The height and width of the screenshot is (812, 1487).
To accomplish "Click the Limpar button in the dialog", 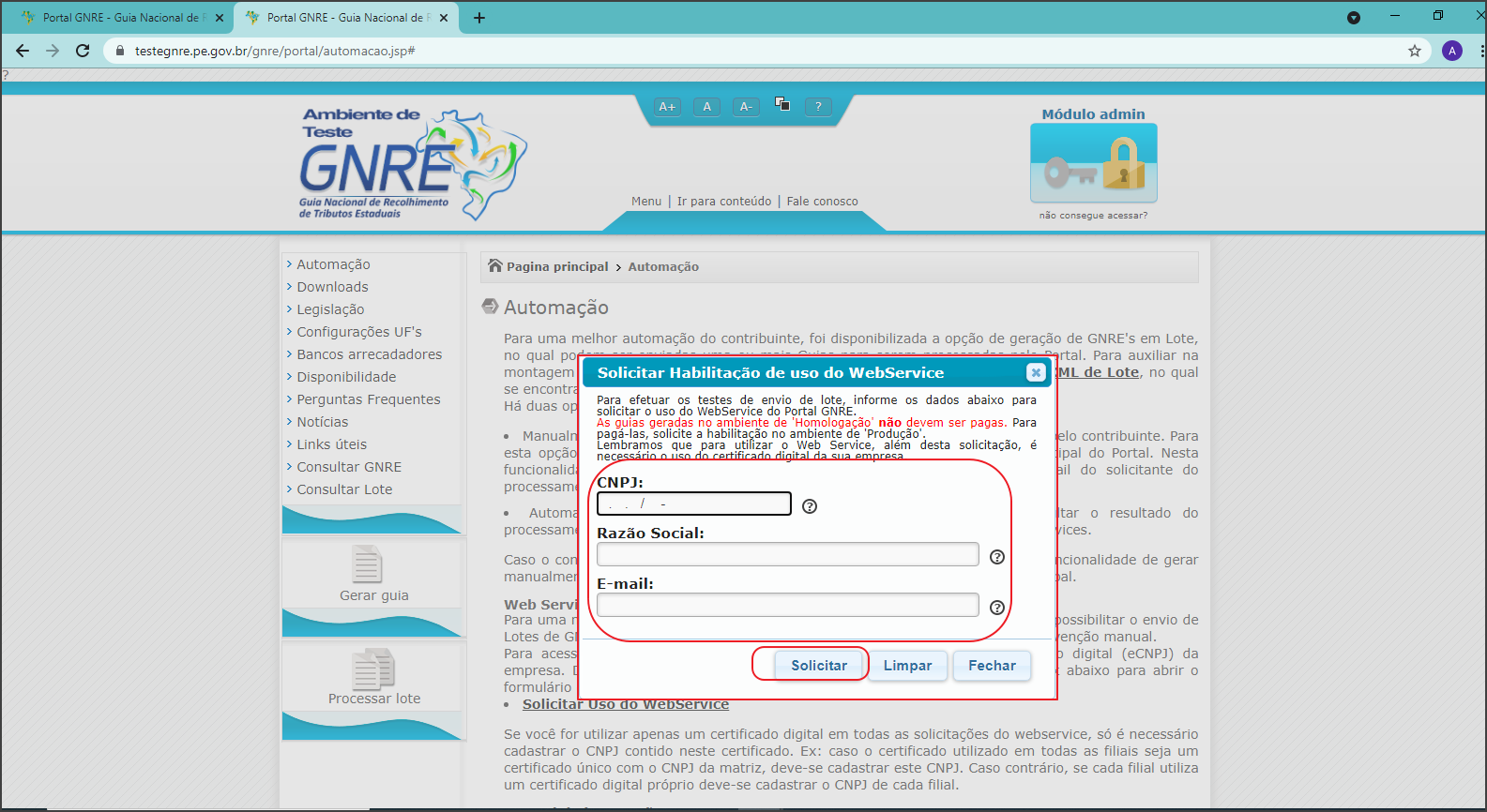I will [x=907, y=666].
